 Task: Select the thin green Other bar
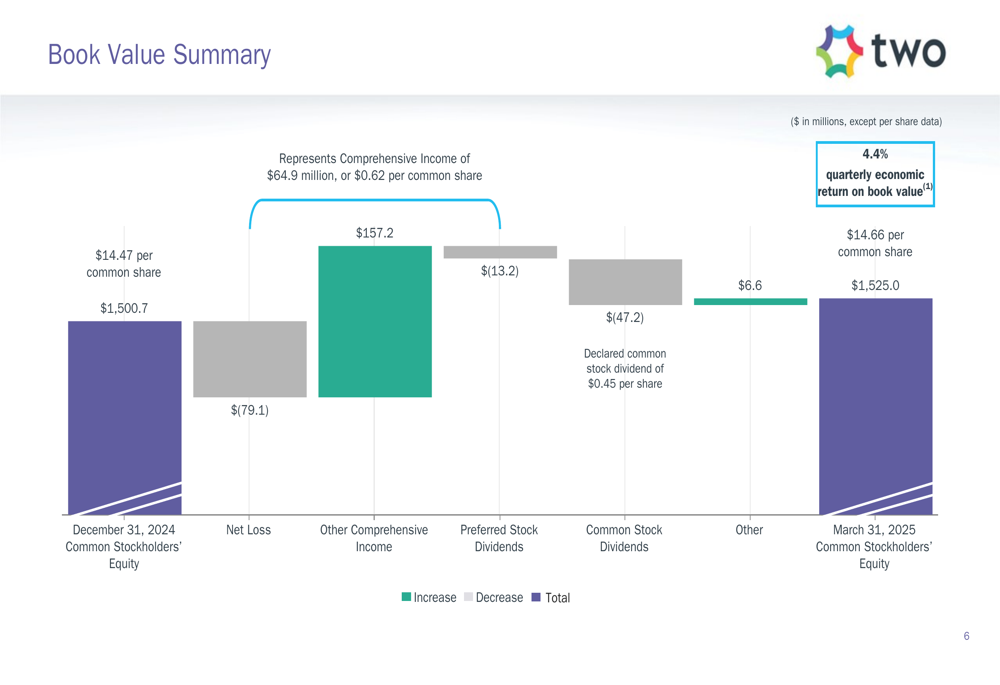(751, 302)
